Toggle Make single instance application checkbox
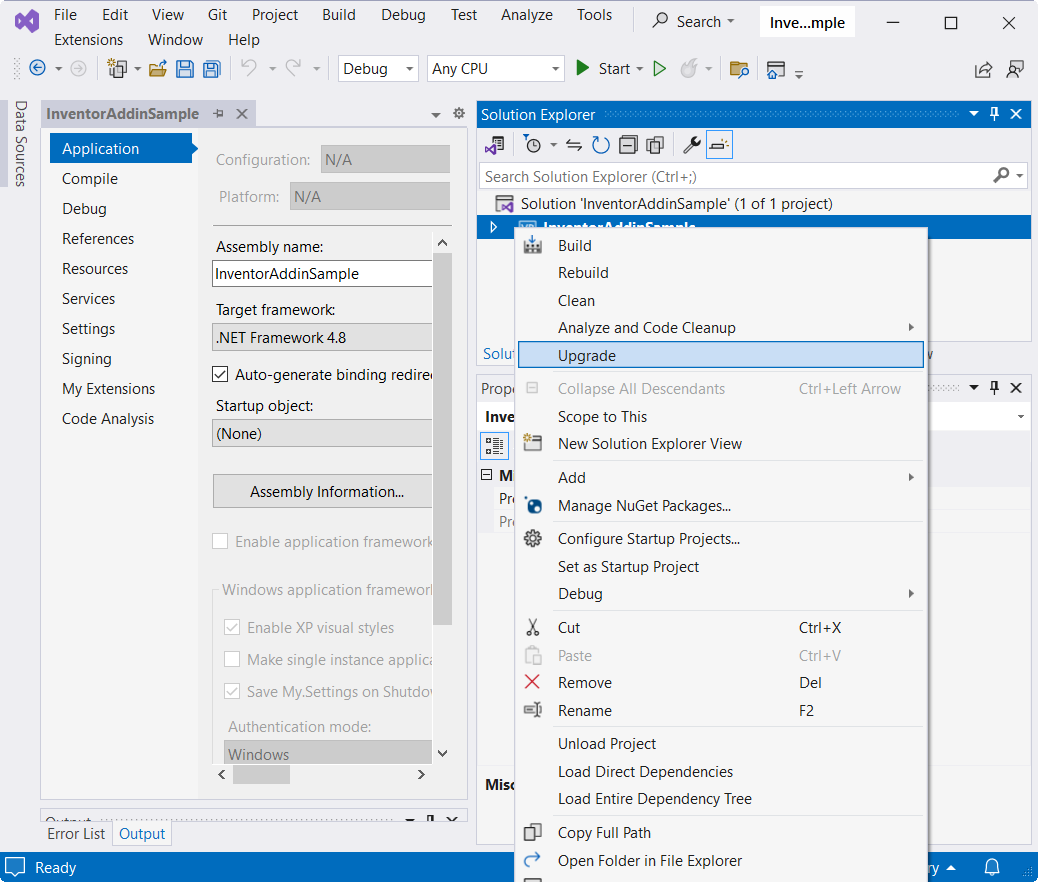The width and height of the screenshot is (1038, 882). point(232,659)
